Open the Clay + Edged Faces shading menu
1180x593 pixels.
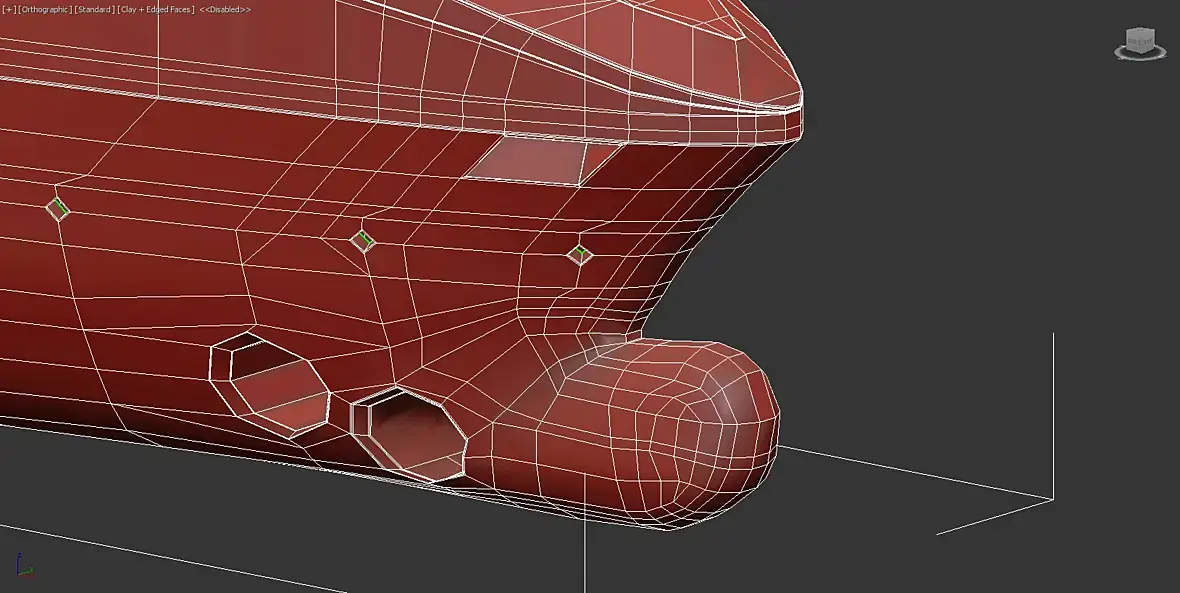coord(156,10)
